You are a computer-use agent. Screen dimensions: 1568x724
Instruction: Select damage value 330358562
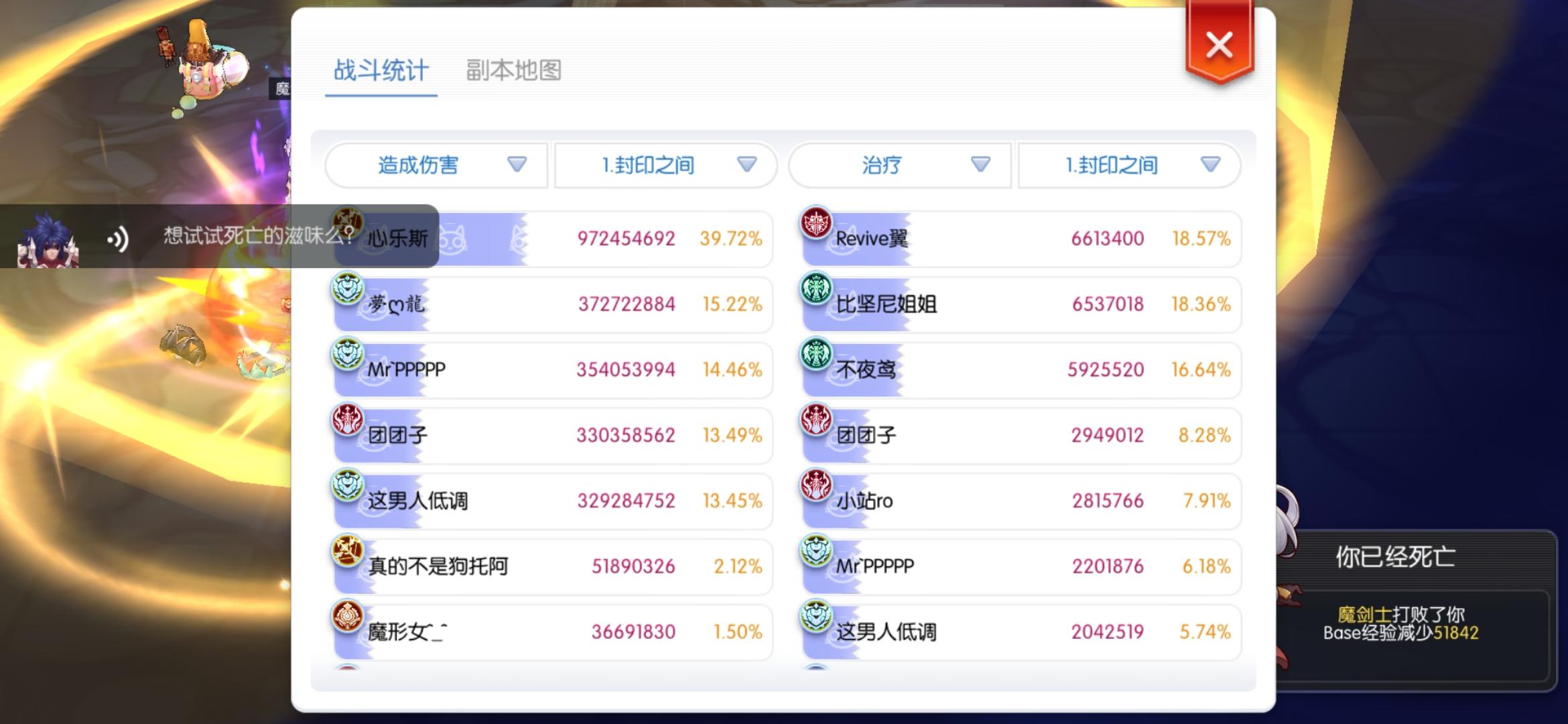[x=626, y=435]
